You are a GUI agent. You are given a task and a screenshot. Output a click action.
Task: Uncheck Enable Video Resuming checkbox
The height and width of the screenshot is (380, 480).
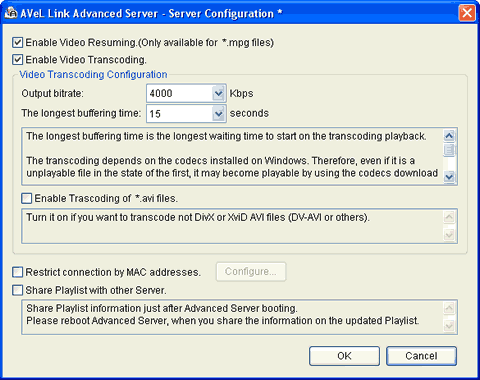[17, 43]
